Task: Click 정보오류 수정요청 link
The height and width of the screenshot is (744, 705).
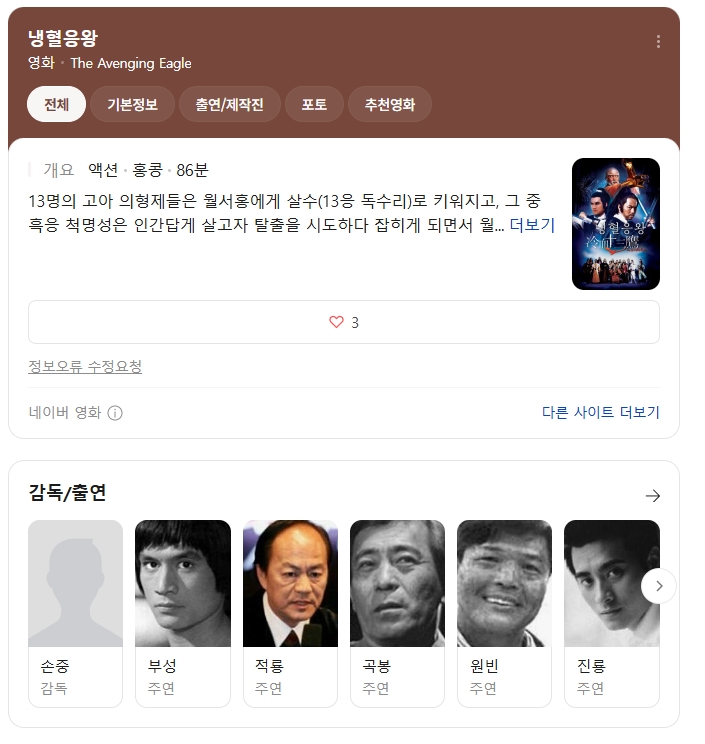Action: (85, 366)
